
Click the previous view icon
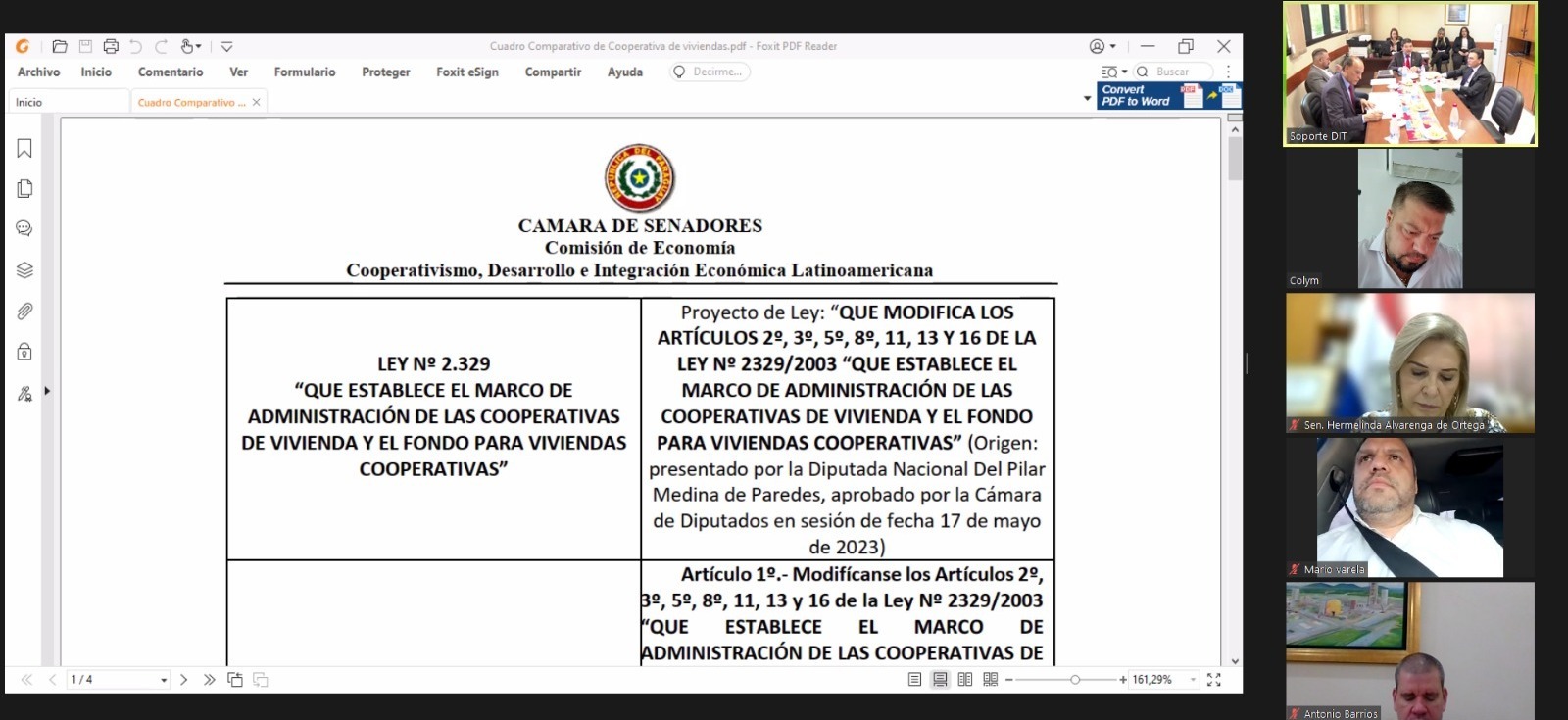coord(235,679)
